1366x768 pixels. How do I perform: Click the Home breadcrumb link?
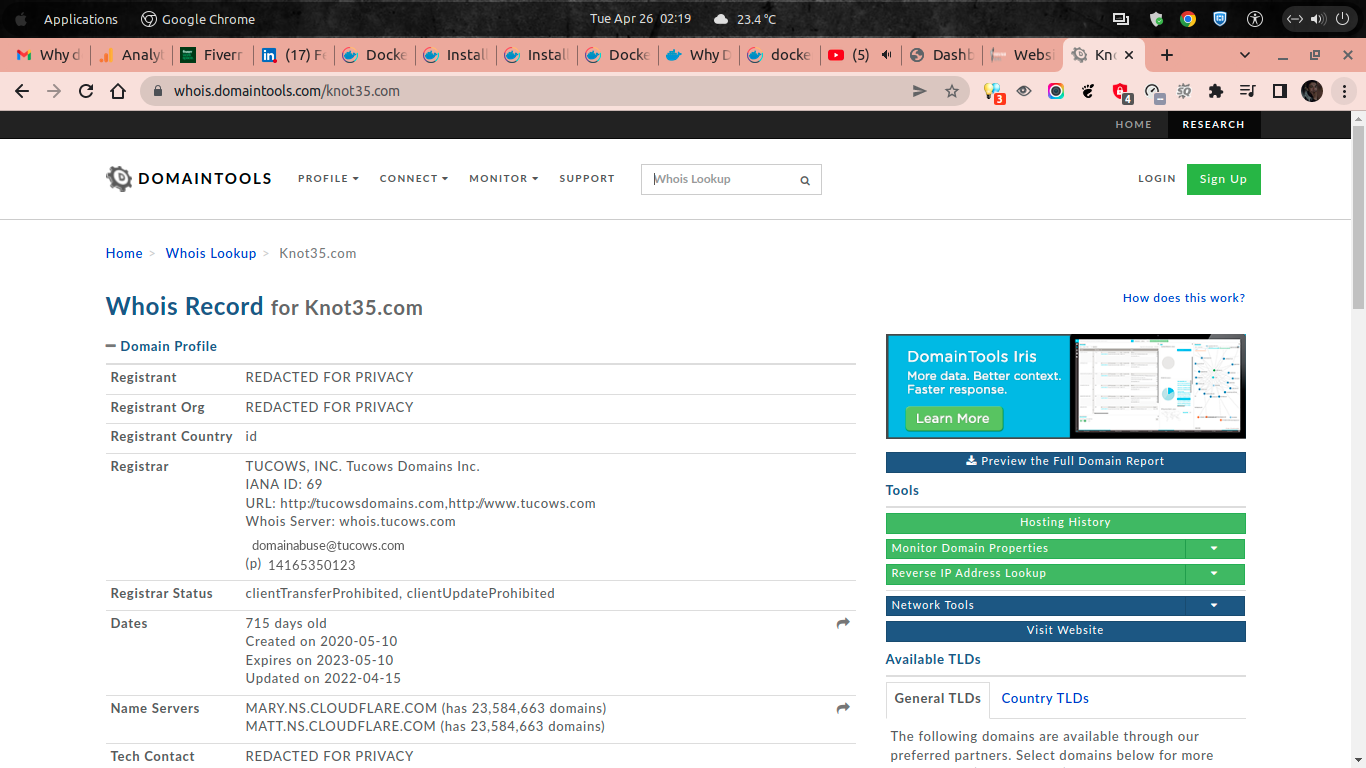pyautogui.click(x=124, y=254)
